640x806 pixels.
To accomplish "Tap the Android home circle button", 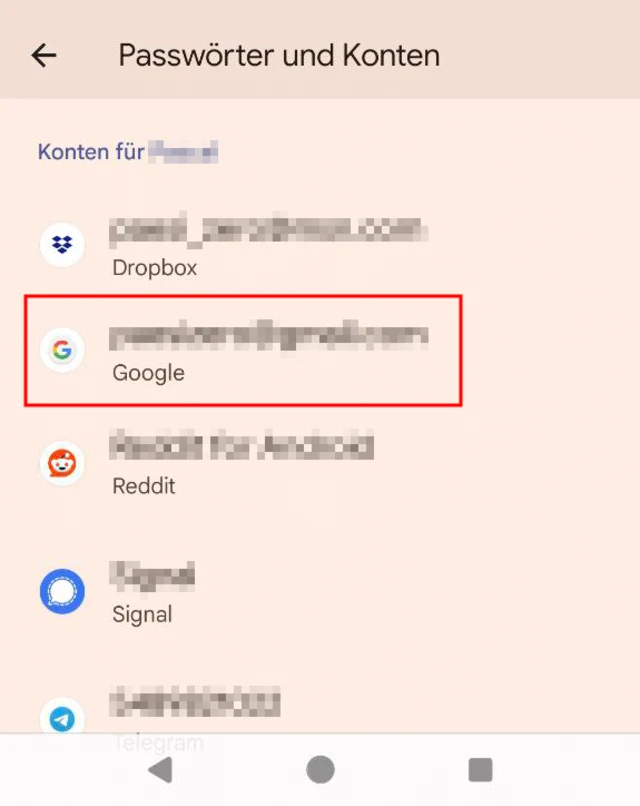I will (320, 770).
